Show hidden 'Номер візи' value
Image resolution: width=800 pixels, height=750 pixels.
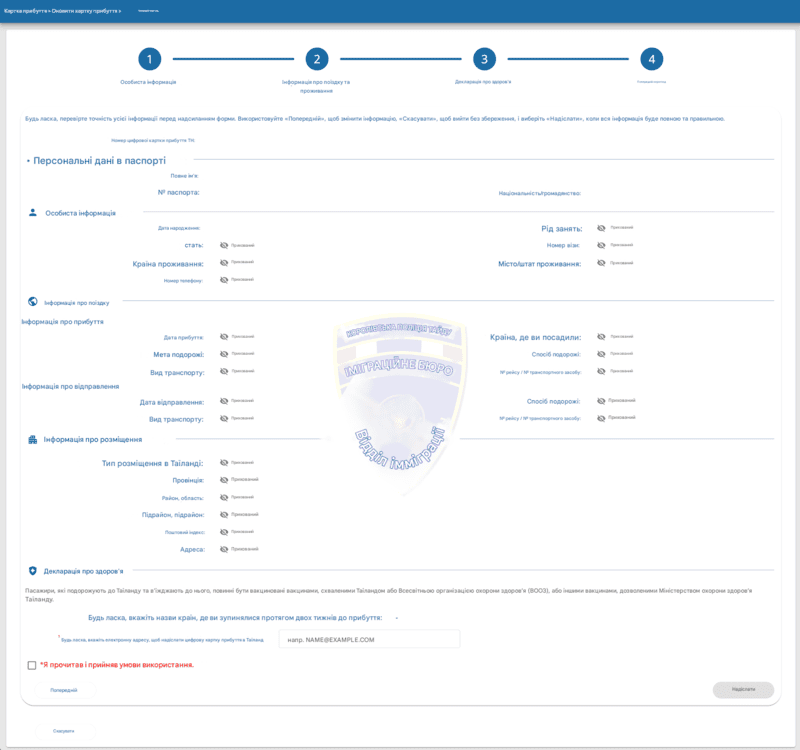(x=602, y=245)
